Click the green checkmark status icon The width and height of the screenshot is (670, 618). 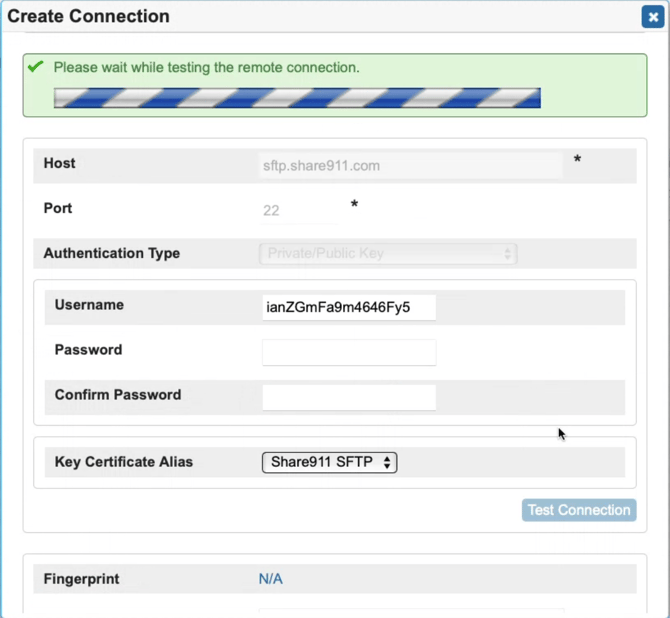coord(36,67)
